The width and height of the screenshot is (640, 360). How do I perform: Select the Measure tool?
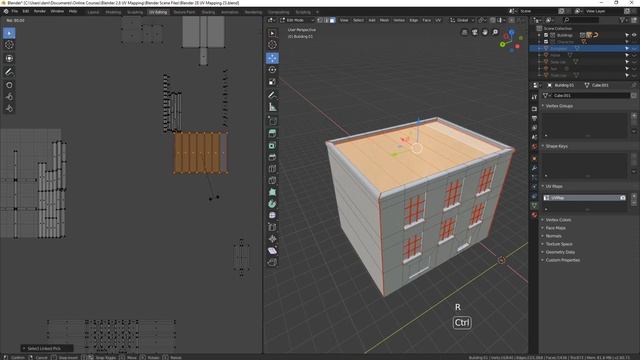[272, 107]
